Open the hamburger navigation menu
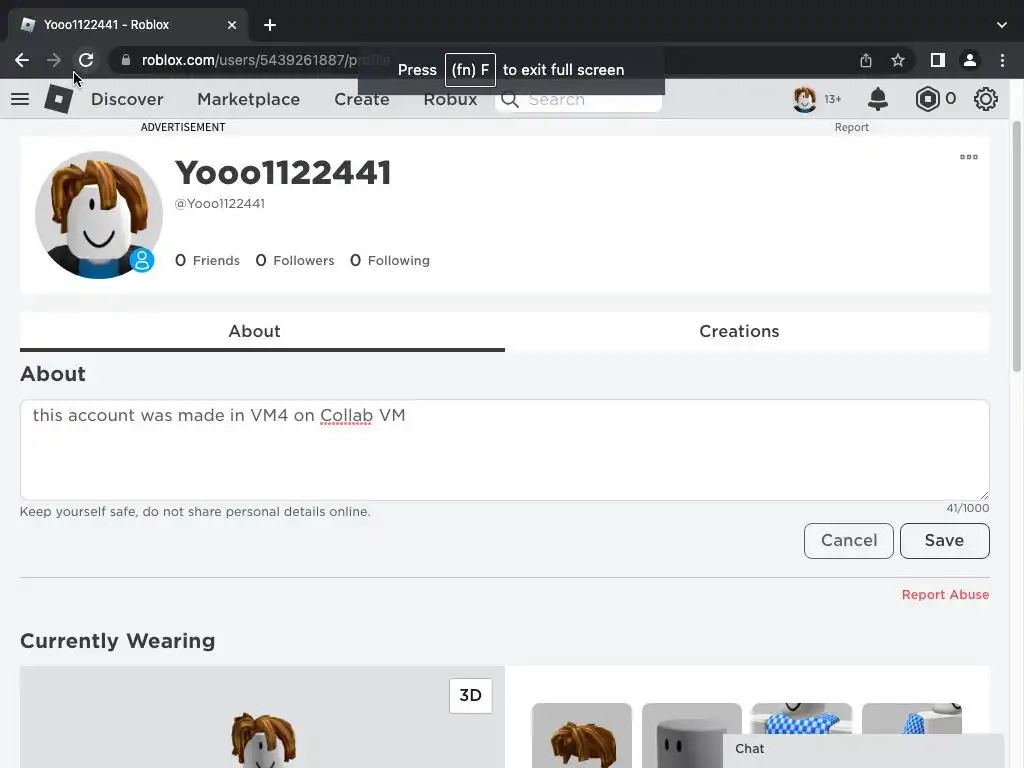 20,99
